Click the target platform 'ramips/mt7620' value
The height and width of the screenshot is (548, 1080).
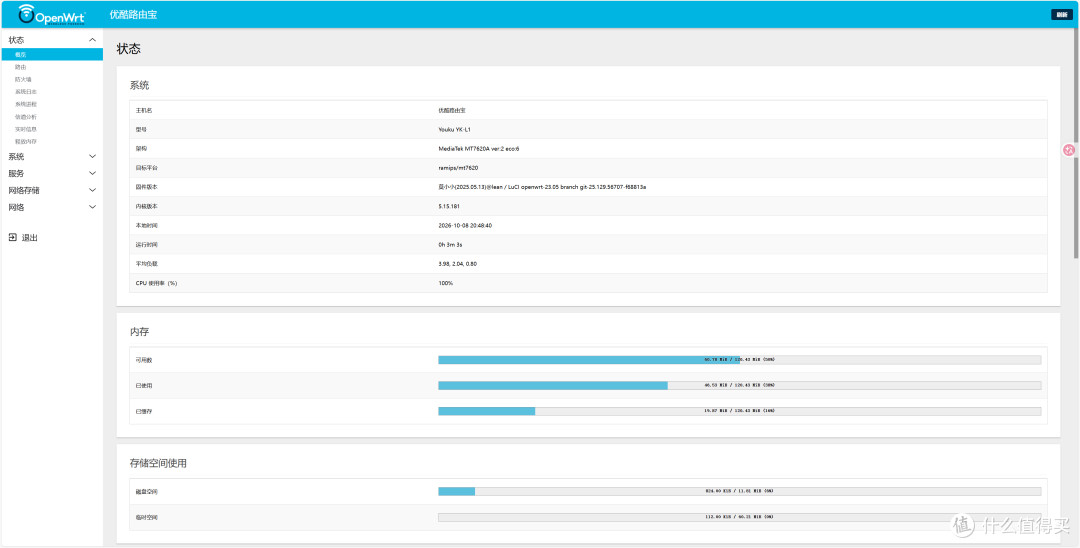(458, 168)
